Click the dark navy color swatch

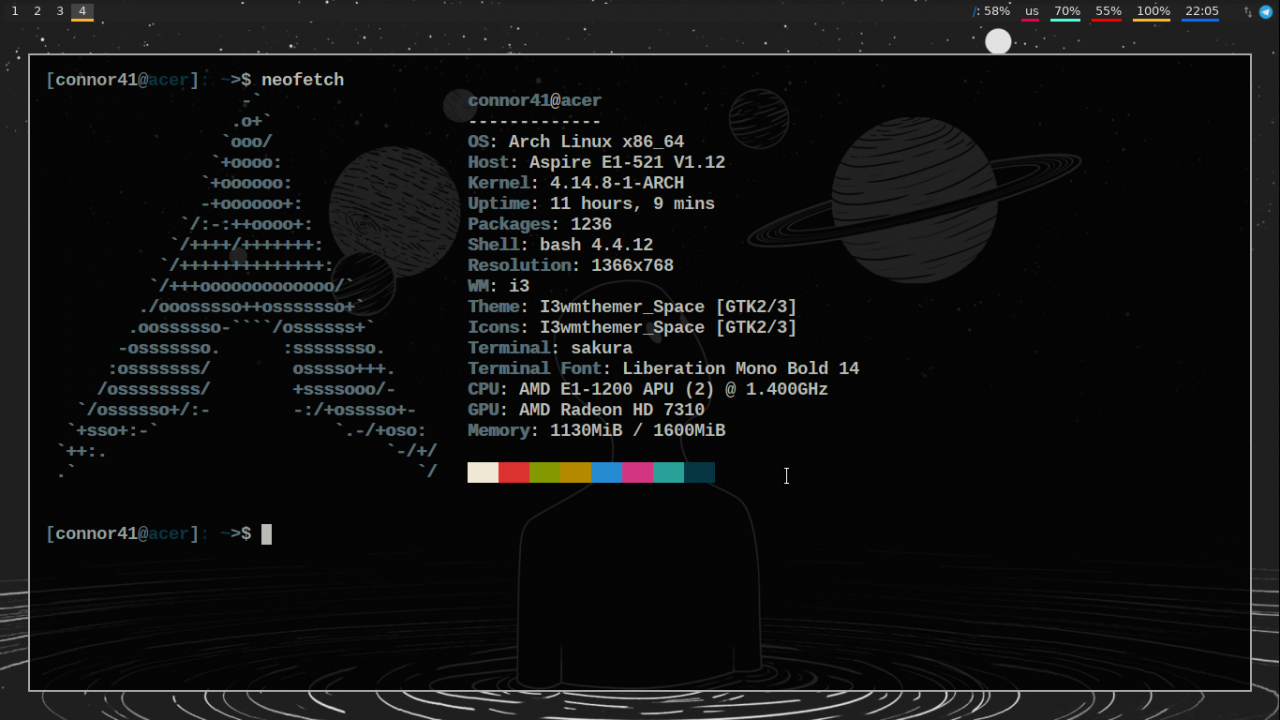700,472
